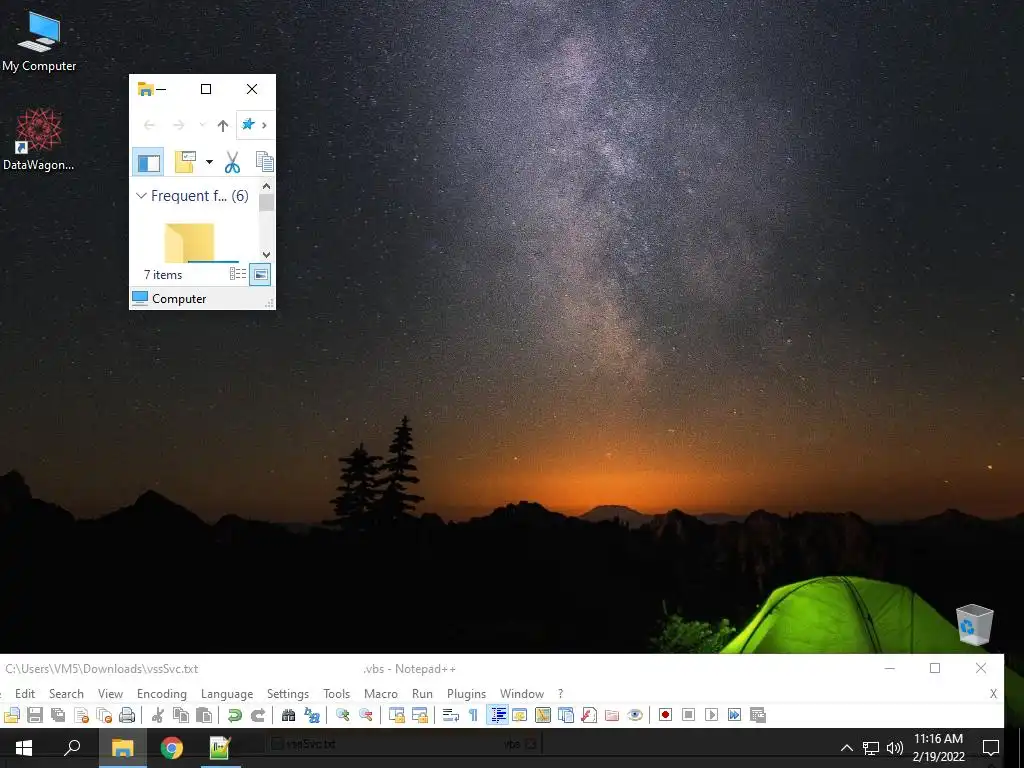Toggle the monitoring eye icon

pyautogui.click(x=635, y=715)
